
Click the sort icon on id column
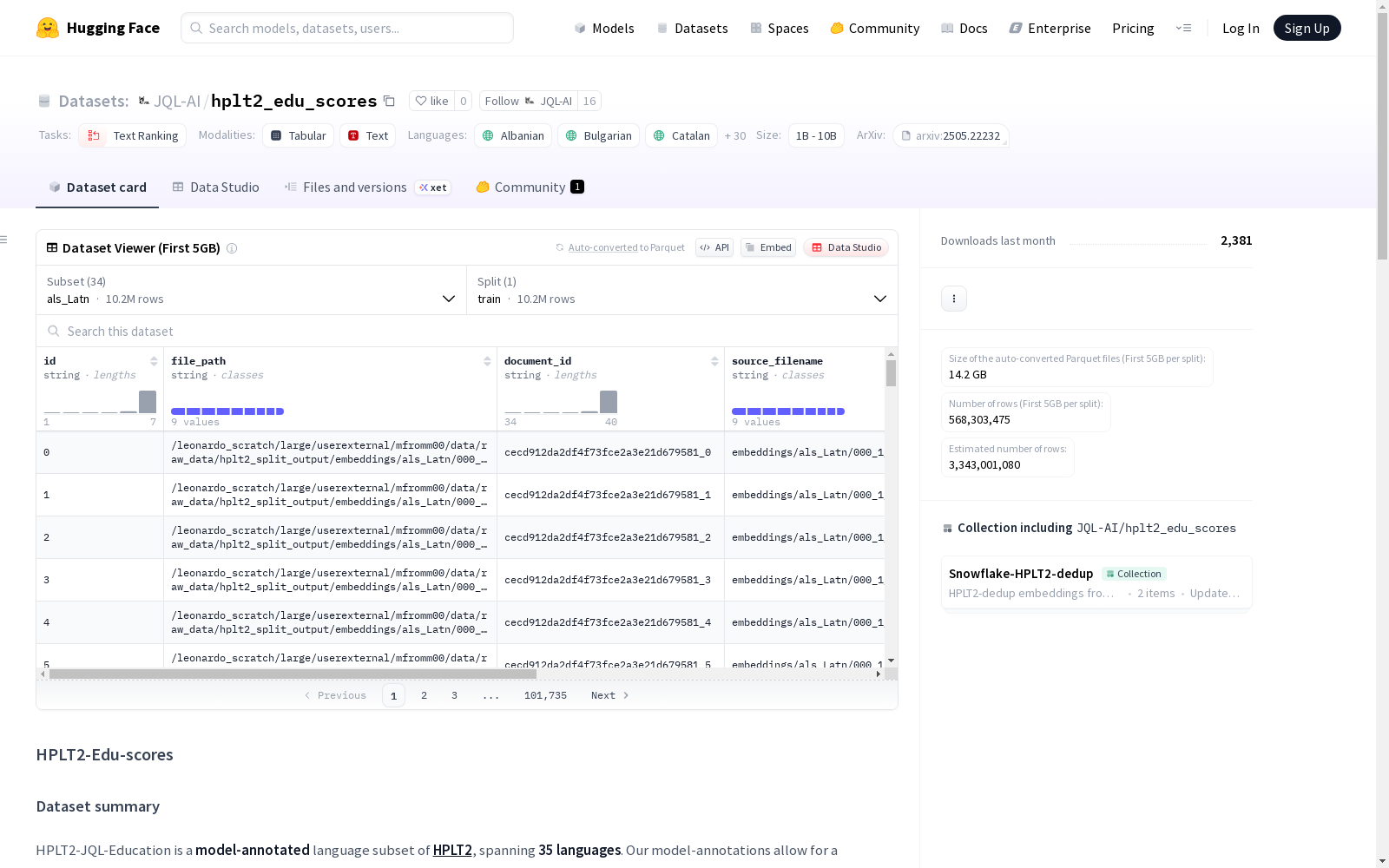[x=154, y=361]
